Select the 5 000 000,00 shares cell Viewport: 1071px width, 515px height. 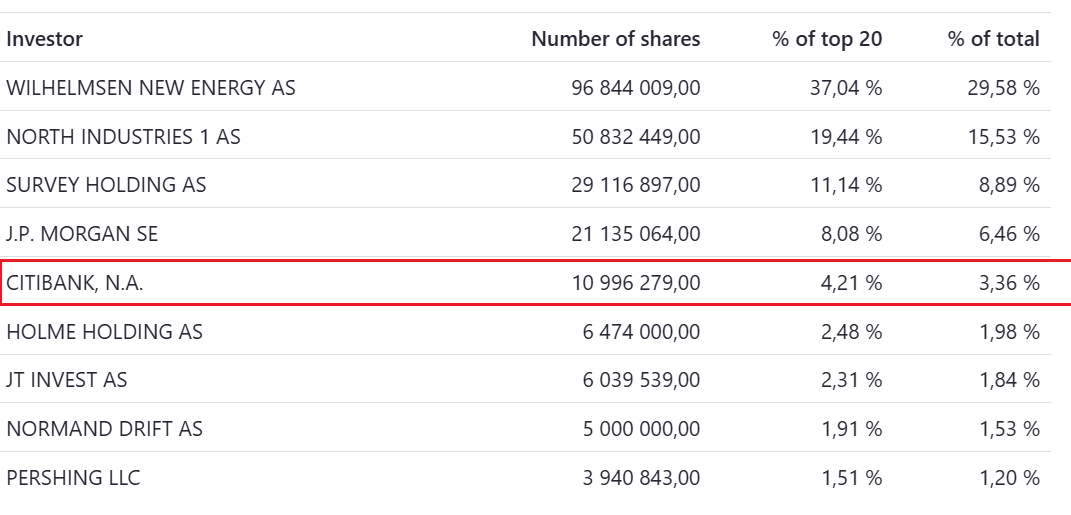[x=641, y=429]
